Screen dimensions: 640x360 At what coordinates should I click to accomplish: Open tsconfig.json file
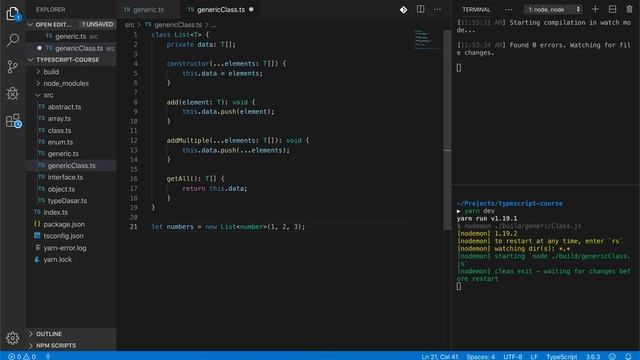[x=63, y=236]
